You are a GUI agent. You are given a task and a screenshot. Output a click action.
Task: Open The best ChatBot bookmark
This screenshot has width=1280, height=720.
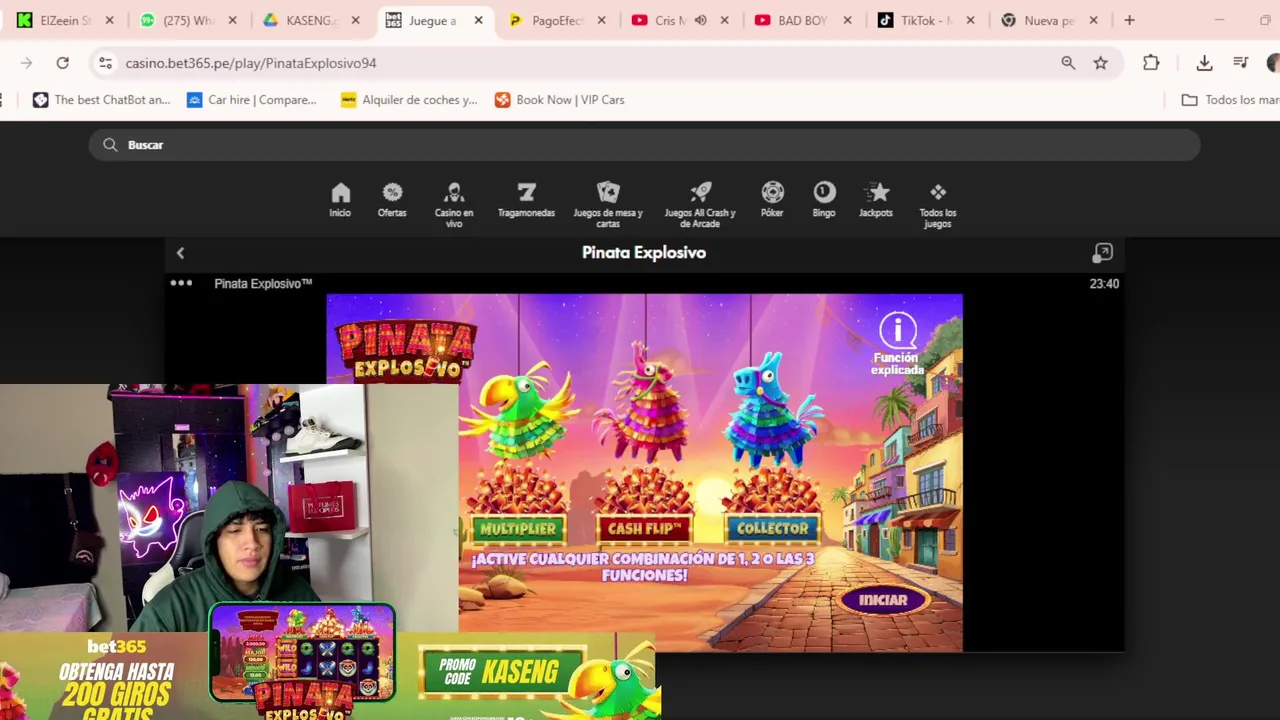(101, 100)
